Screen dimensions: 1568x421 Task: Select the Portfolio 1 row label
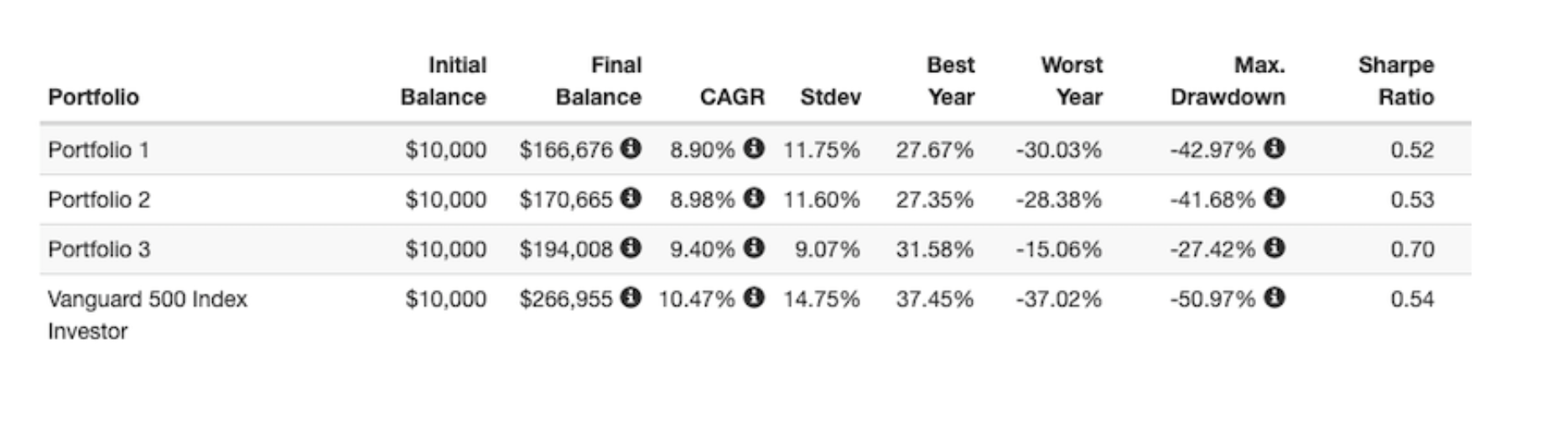pos(98,150)
